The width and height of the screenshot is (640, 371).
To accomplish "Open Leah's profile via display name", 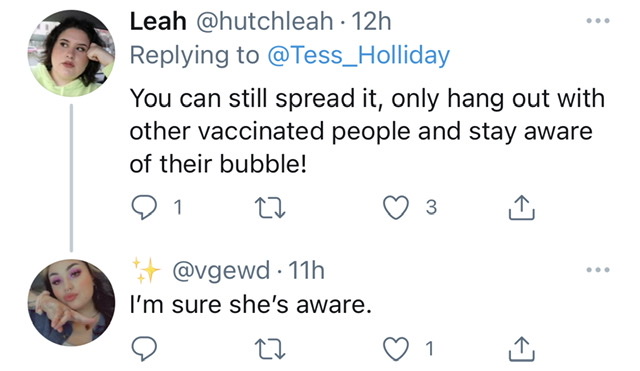I will click(158, 21).
